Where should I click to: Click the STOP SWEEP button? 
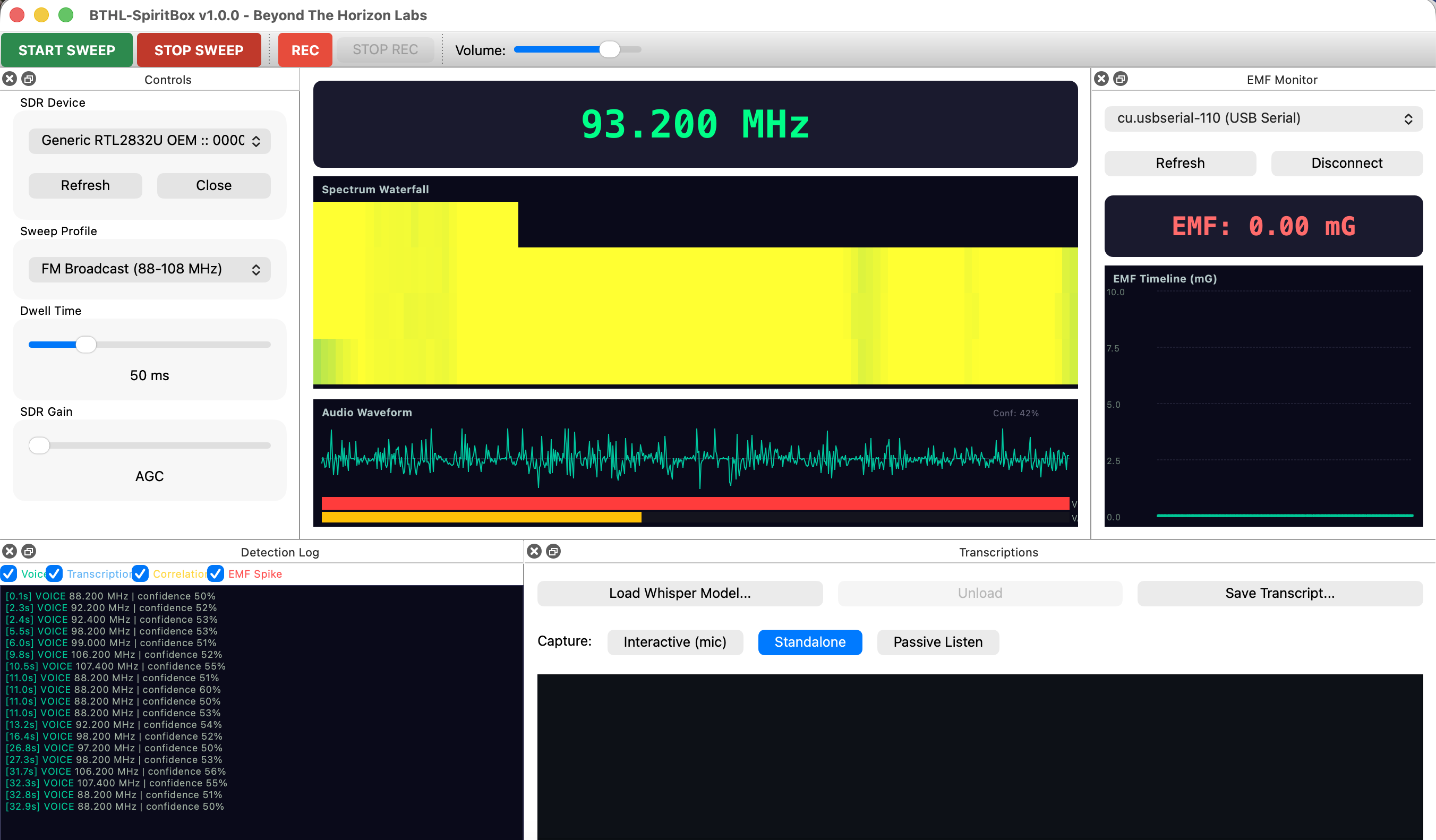point(199,50)
